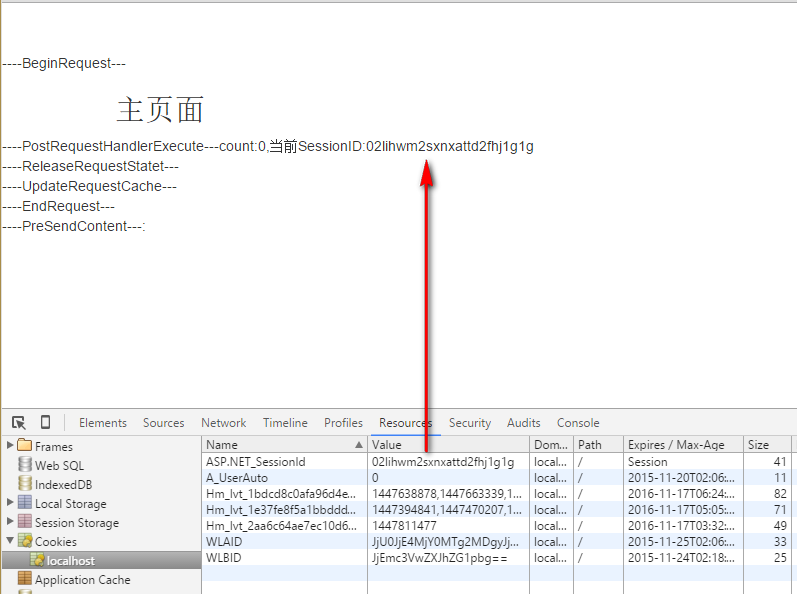
Task: Sort cookies by the Size column header
Action: (768, 445)
